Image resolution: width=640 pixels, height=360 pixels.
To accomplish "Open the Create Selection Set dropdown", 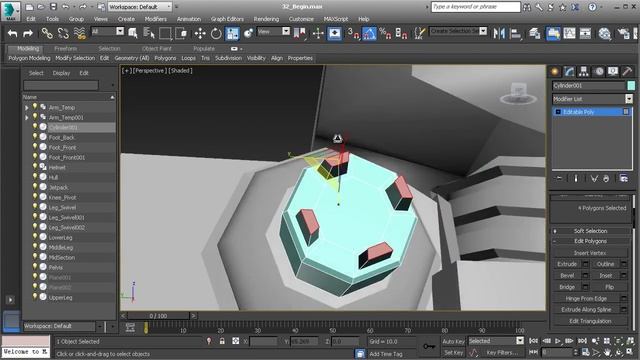I will click(x=458, y=31).
